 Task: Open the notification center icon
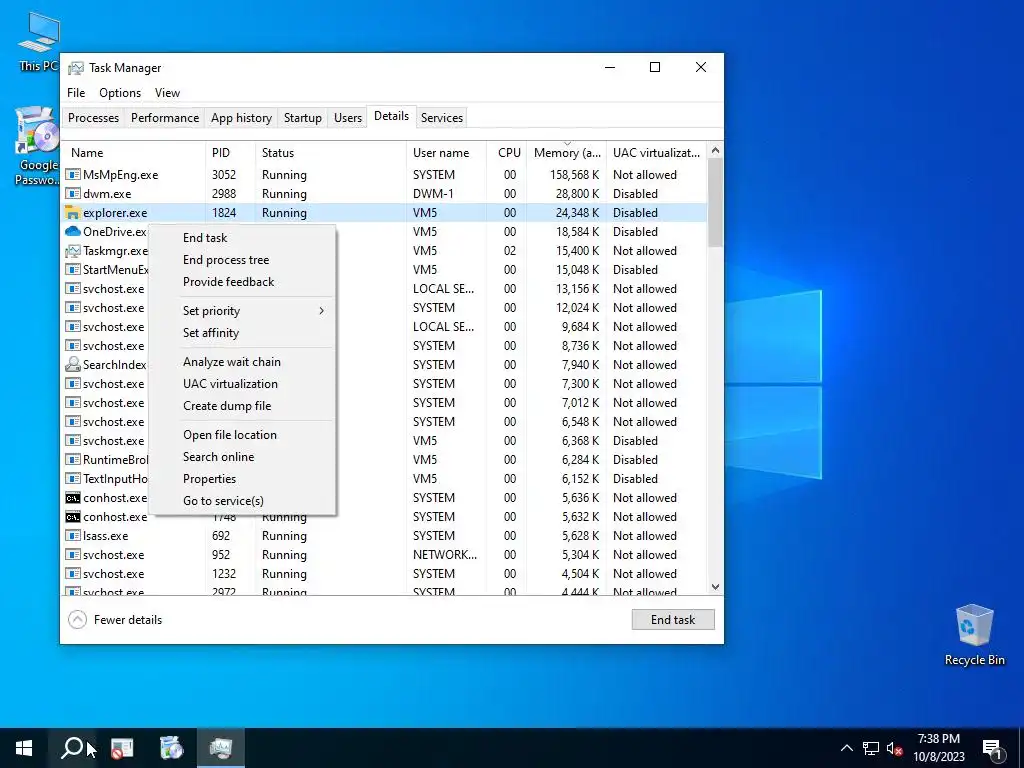point(993,748)
